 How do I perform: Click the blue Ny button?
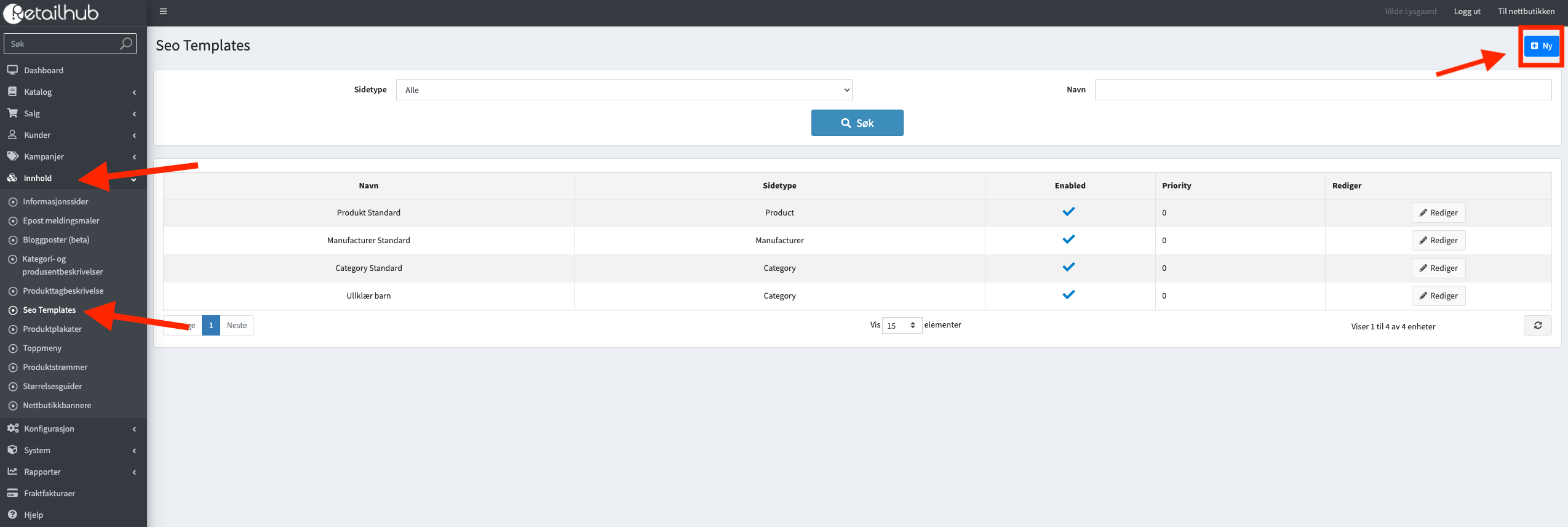click(x=1541, y=46)
